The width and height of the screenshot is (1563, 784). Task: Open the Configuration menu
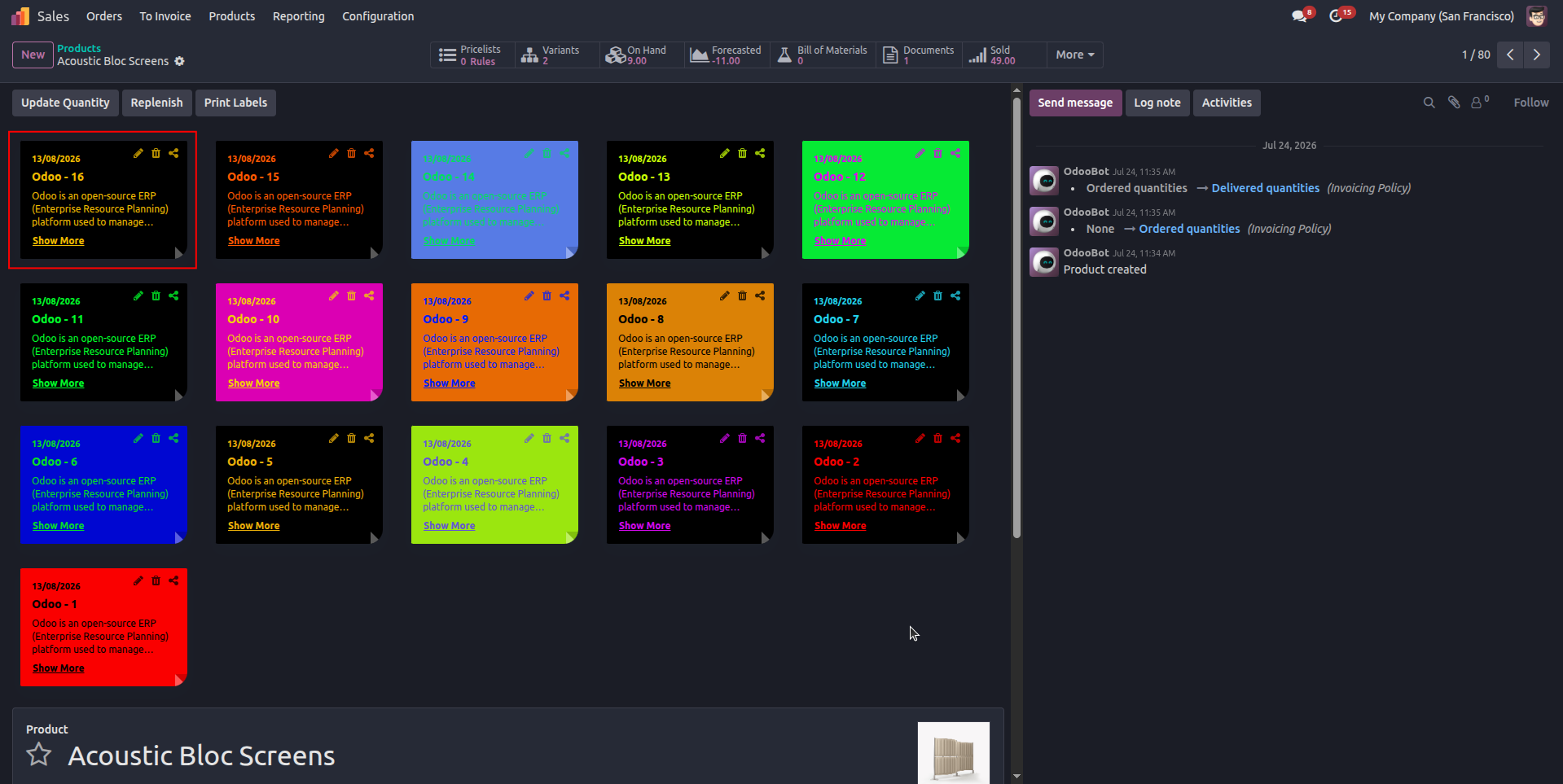tap(378, 16)
